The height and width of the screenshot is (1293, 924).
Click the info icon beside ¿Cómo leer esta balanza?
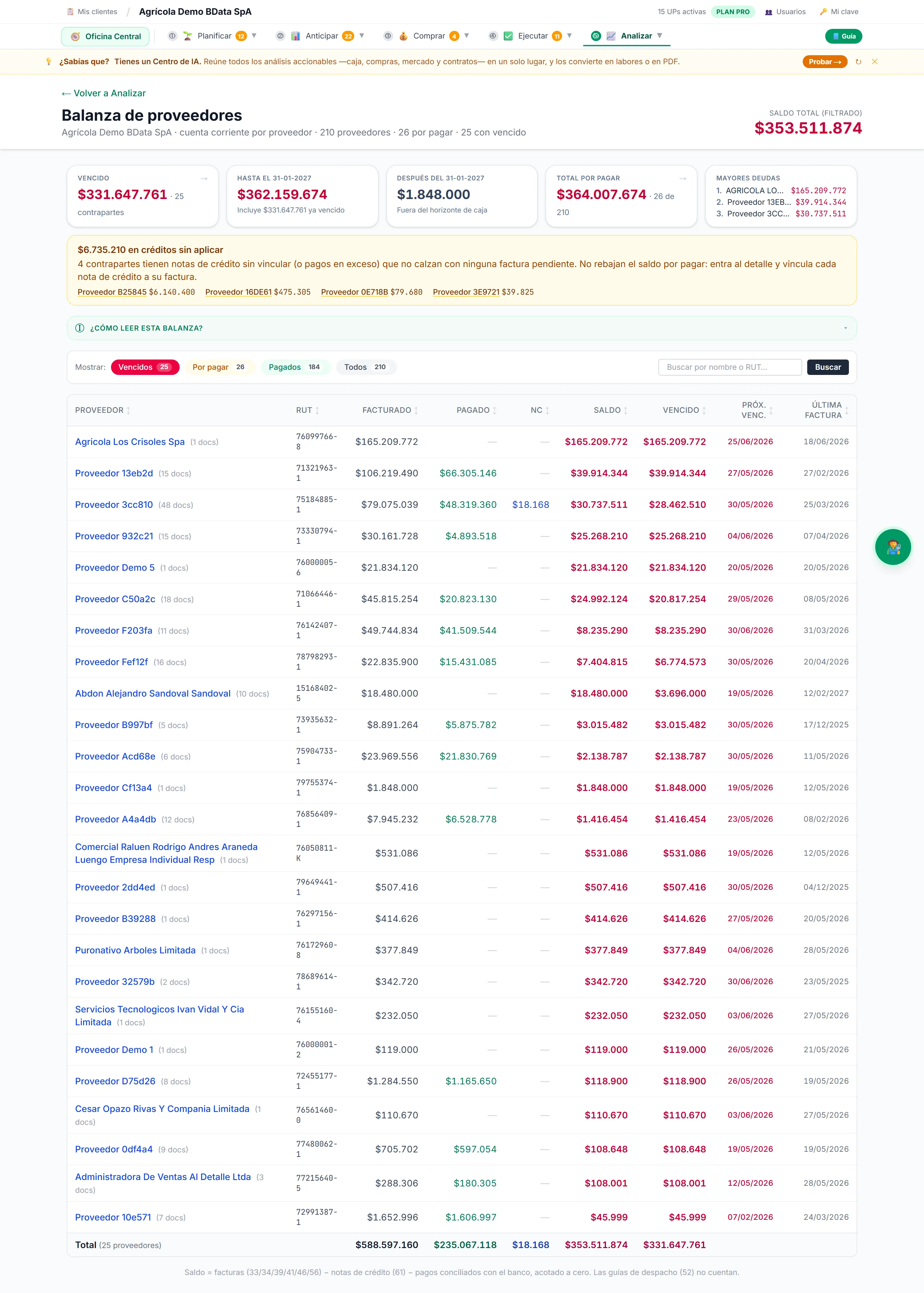pyautogui.click(x=80, y=328)
